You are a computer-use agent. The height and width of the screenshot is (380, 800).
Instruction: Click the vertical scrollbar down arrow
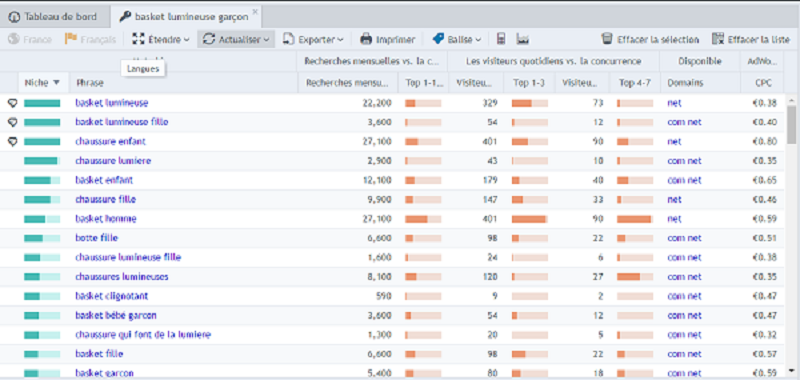coord(791,370)
